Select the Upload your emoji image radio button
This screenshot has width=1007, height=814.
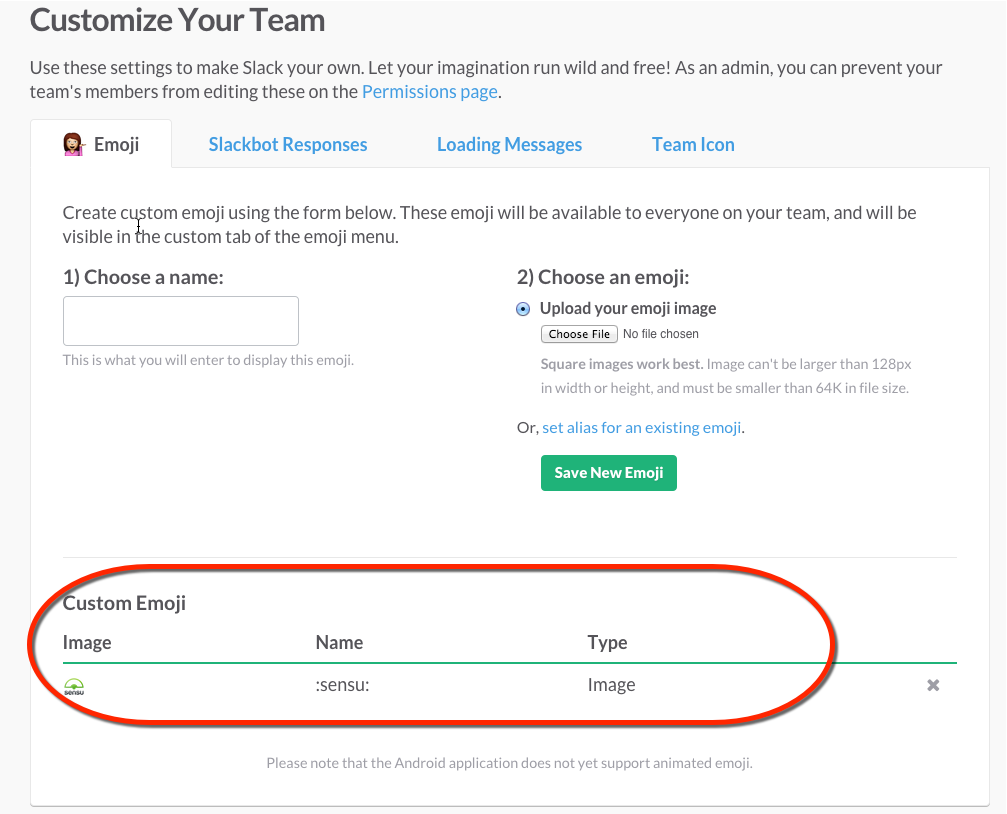pos(523,309)
